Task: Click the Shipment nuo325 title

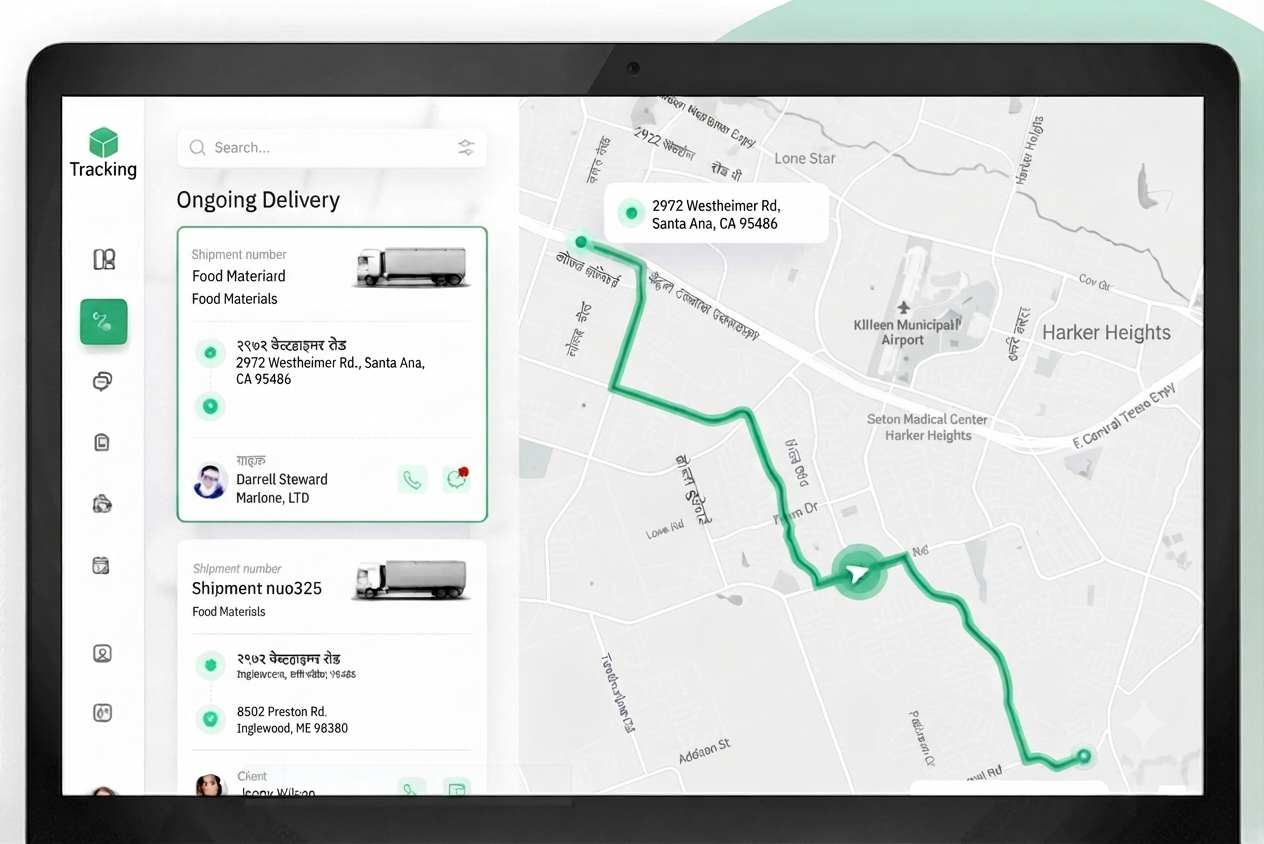Action: point(257,588)
